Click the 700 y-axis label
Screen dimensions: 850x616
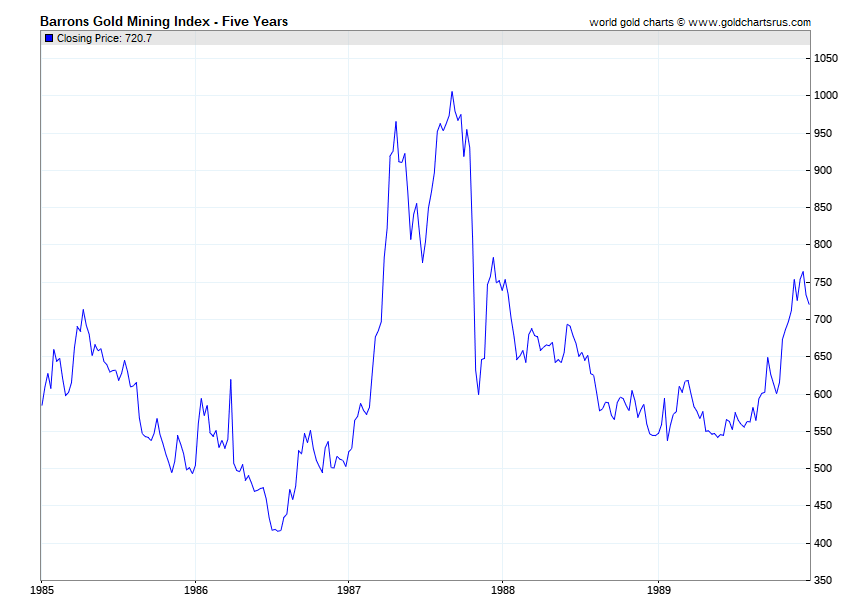click(x=823, y=319)
